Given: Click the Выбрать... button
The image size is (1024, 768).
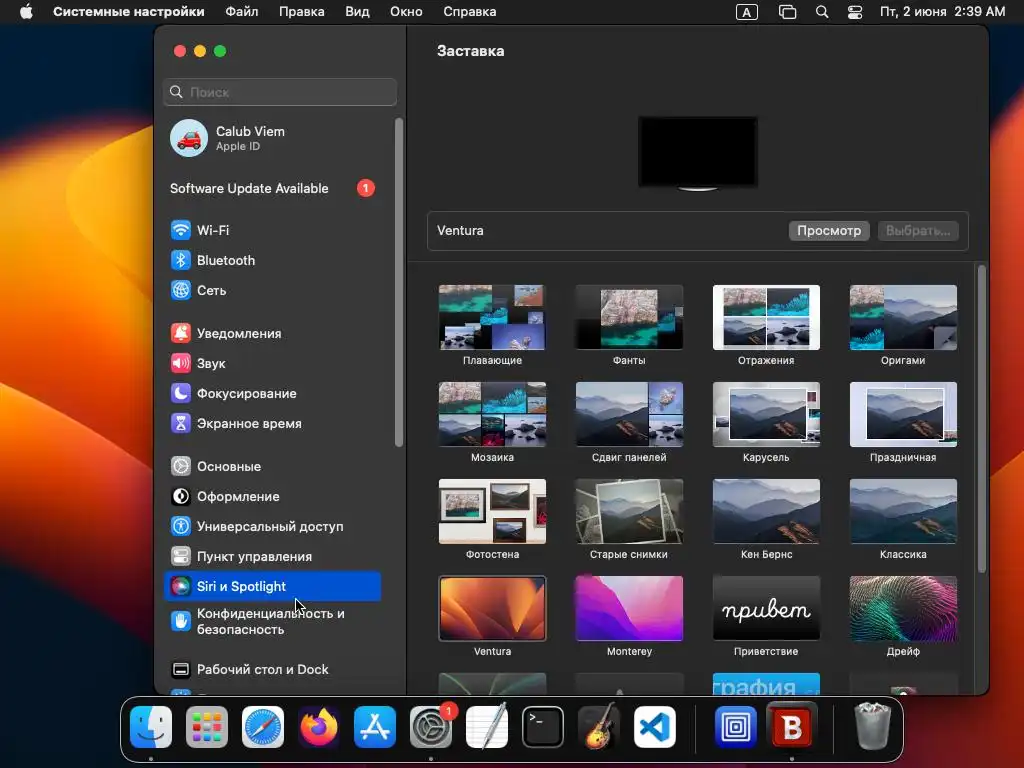Looking at the screenshot, I should pos(918,231).
